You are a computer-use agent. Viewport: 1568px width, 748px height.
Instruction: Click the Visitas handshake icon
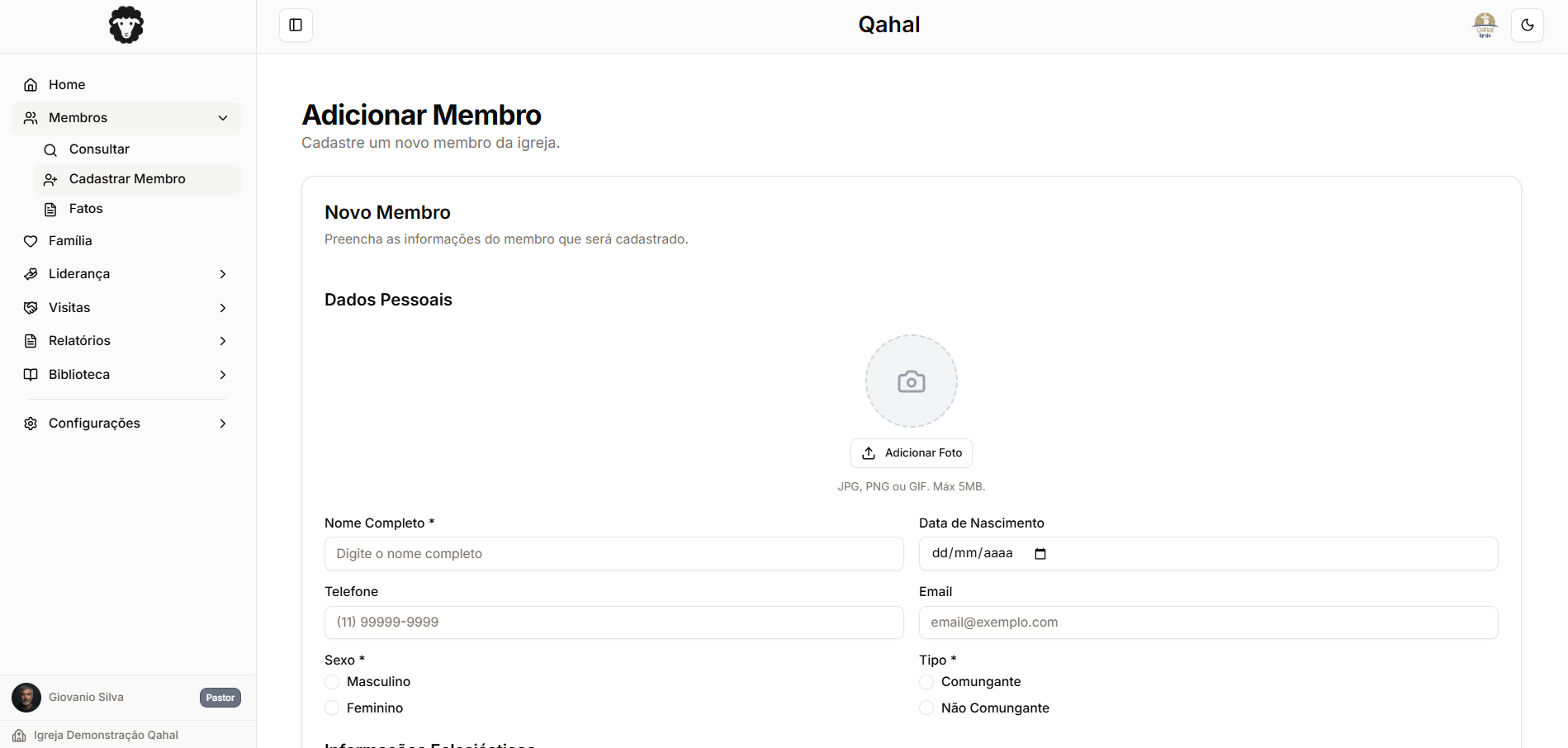point(31,308)
